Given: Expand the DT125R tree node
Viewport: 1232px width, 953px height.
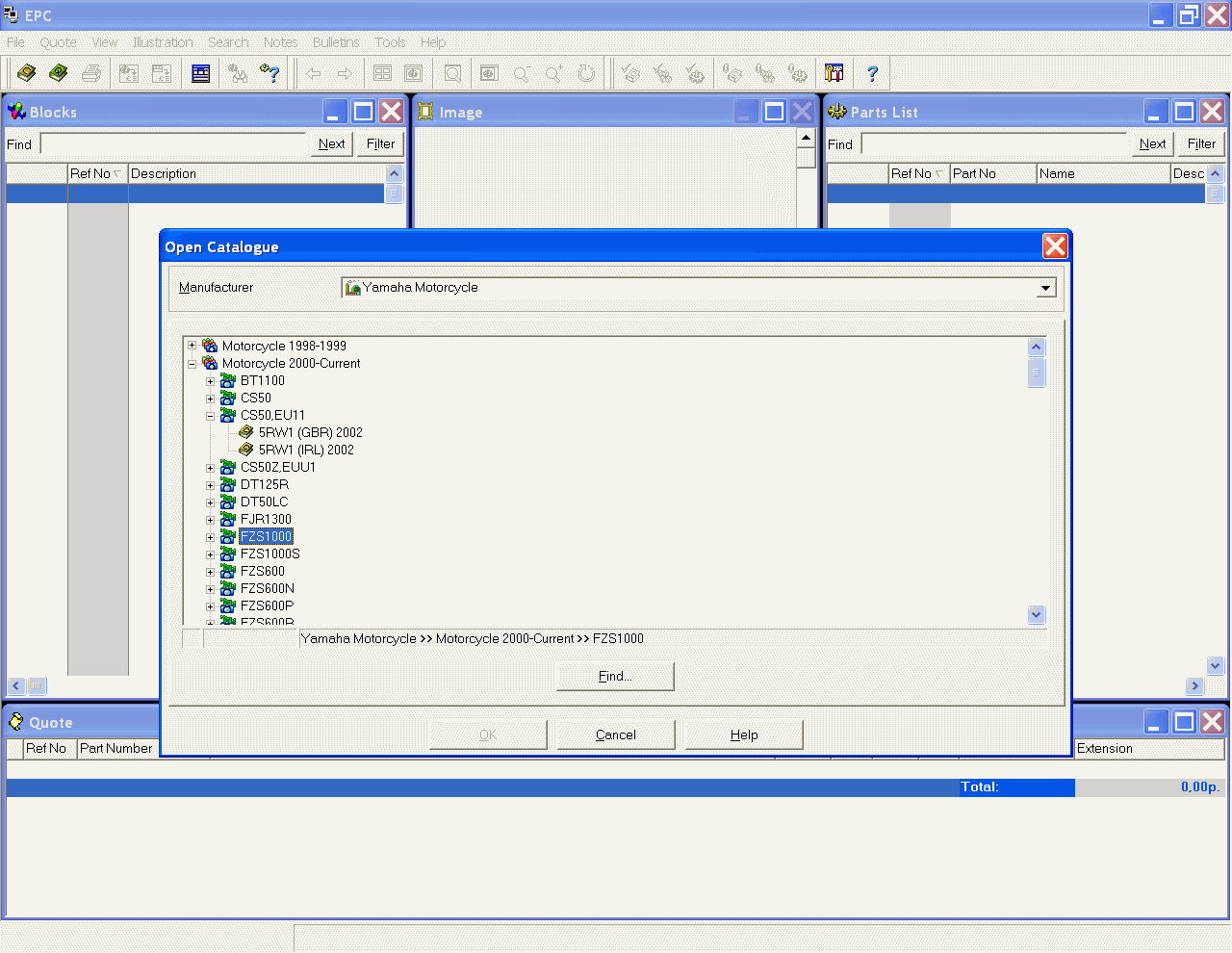Looking at the screenshot, I should 210,484.
